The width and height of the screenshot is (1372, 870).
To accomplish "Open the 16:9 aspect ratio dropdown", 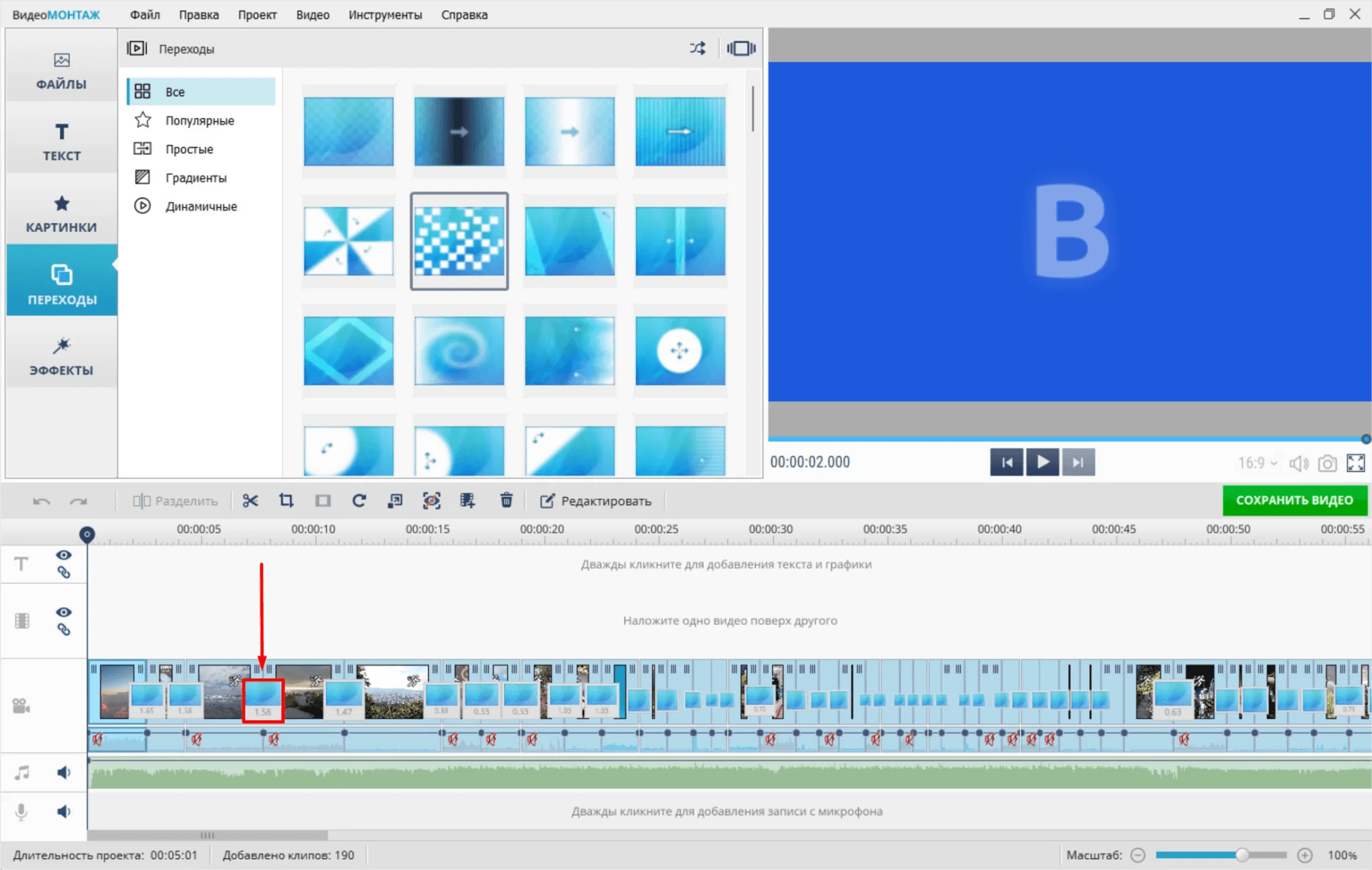I will (x=1257, y=463).
